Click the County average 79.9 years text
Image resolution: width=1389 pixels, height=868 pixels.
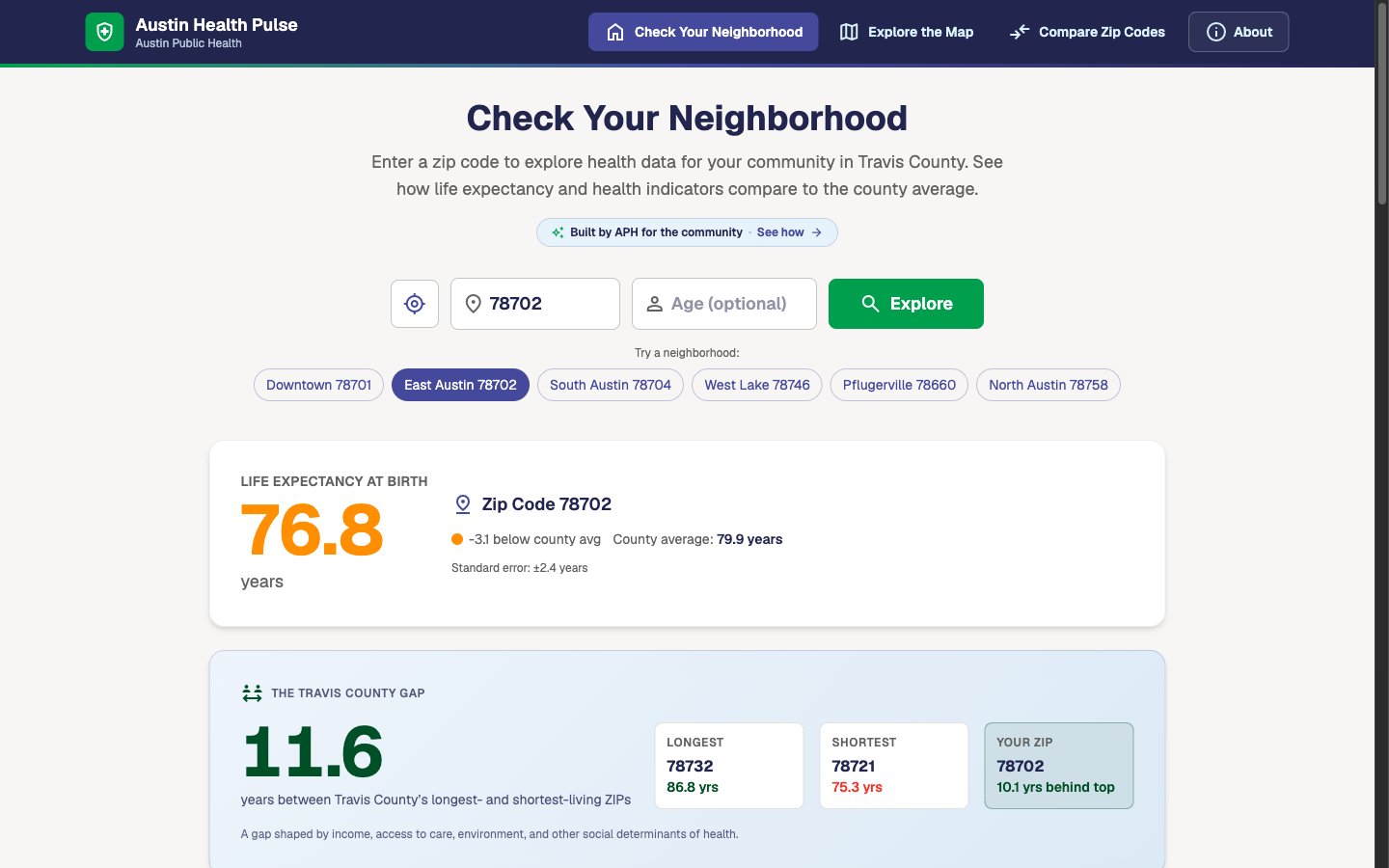[x=697, y=539]
